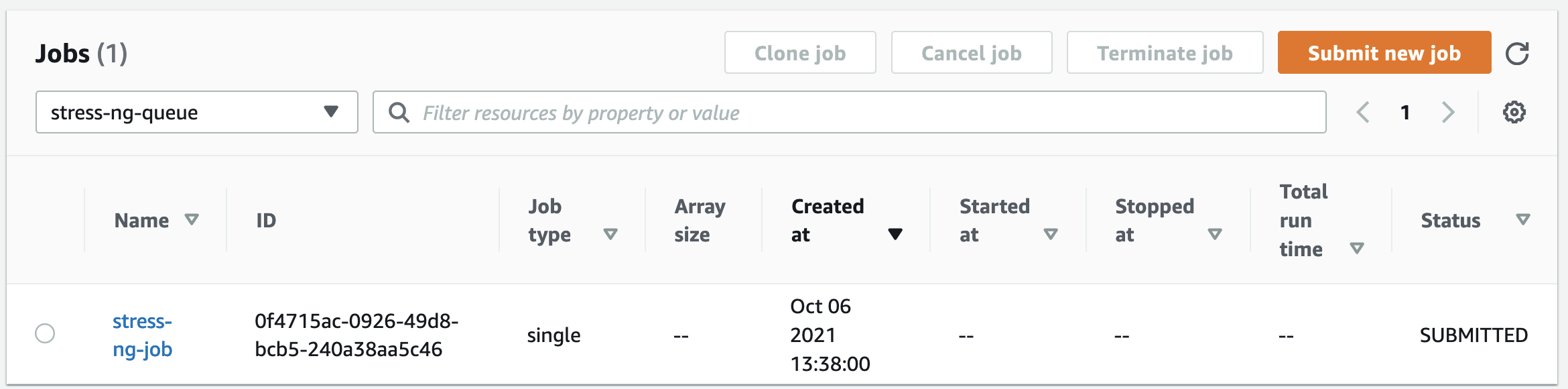Screen dimensions: 1568x389
Task: Sort by Created at column arrow
Action: (895, 234)
